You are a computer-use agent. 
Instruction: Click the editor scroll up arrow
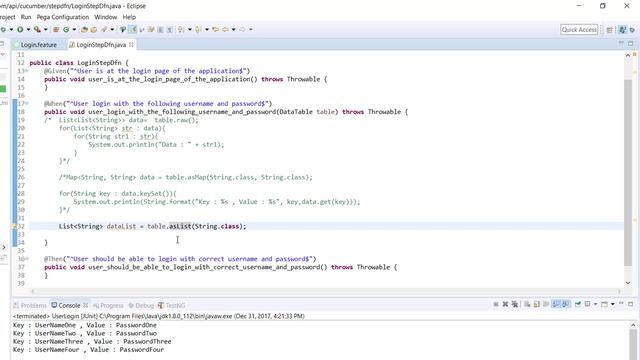pos(628,56)
